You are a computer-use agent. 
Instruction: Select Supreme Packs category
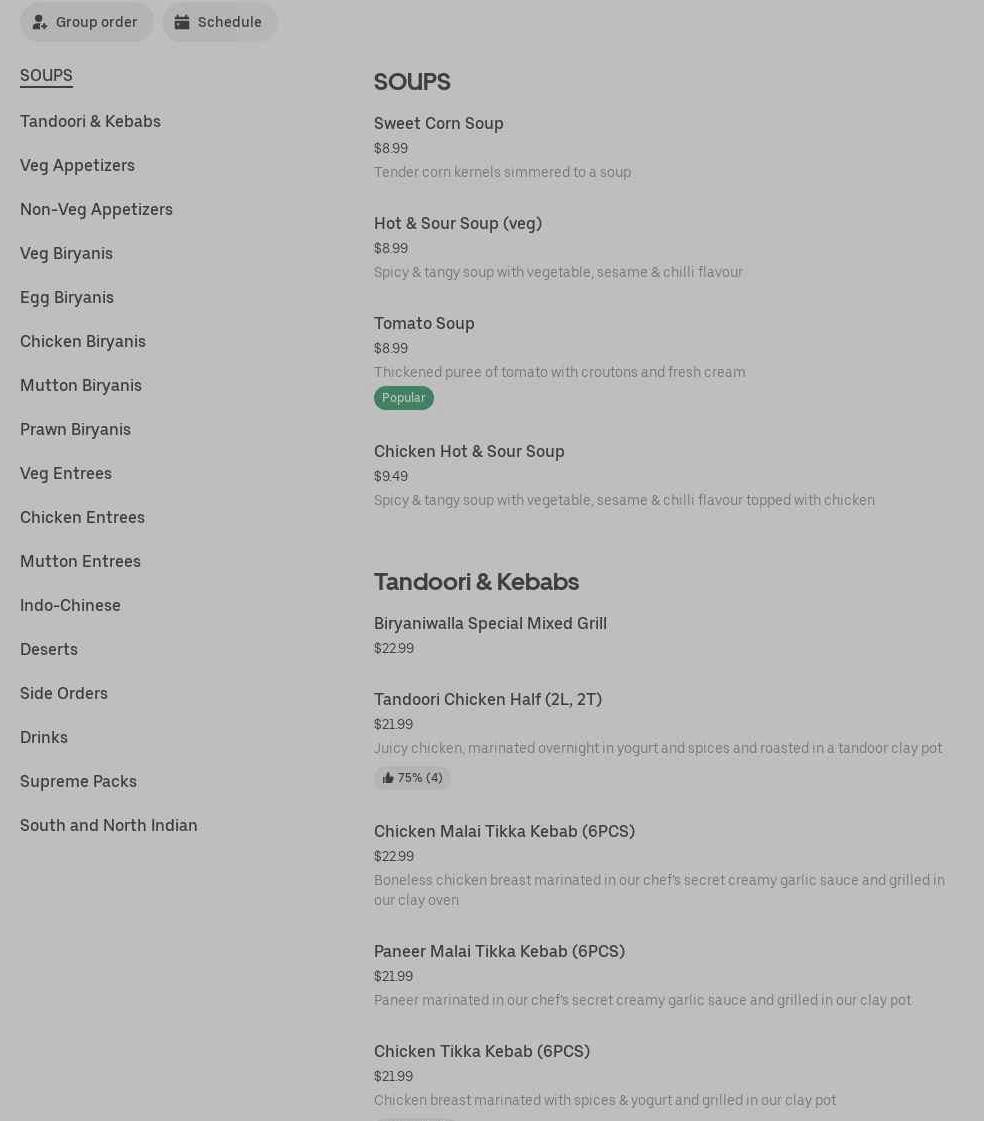(78, 781)
